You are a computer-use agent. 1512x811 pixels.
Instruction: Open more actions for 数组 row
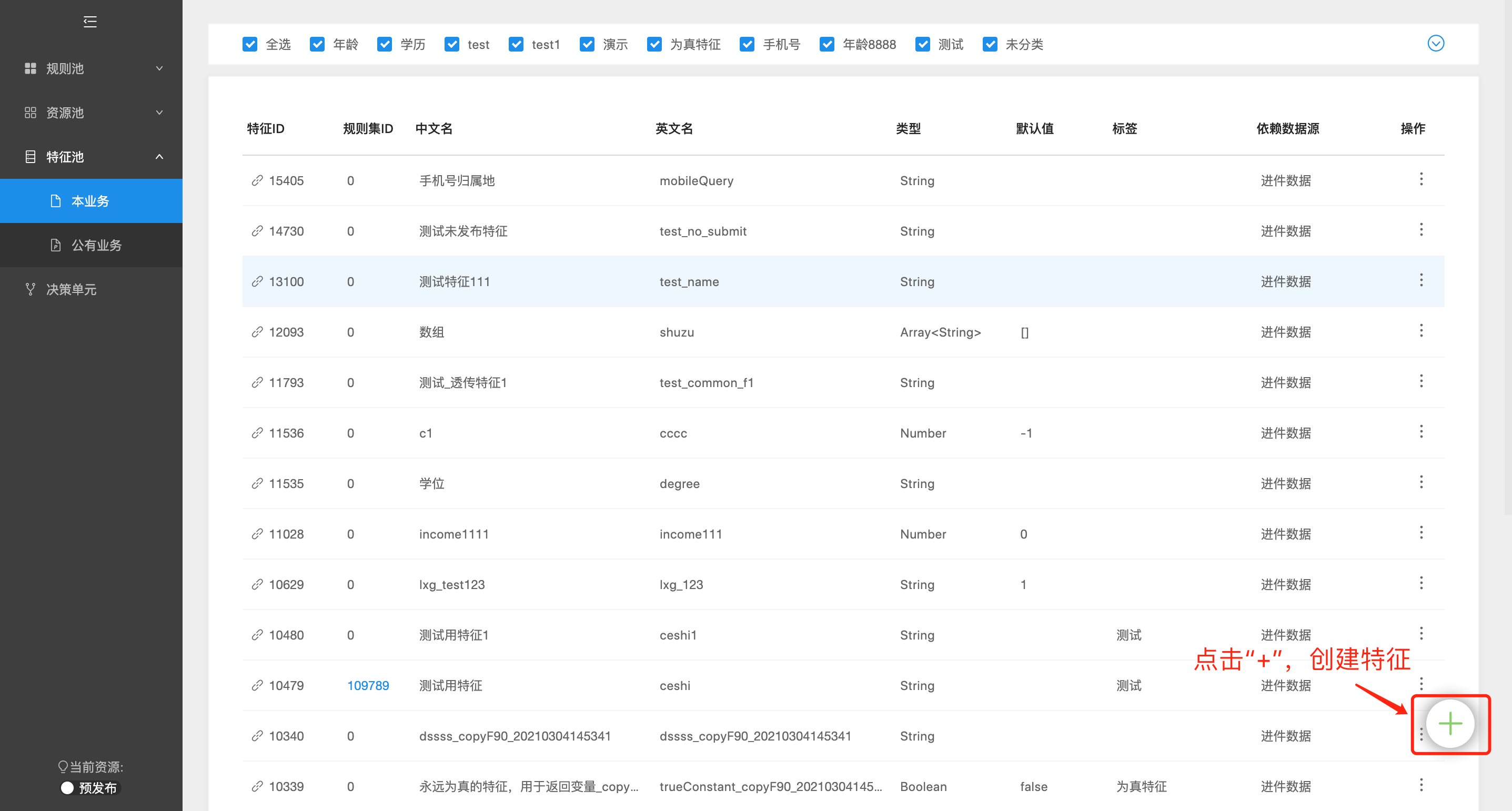pos(1421,330)
